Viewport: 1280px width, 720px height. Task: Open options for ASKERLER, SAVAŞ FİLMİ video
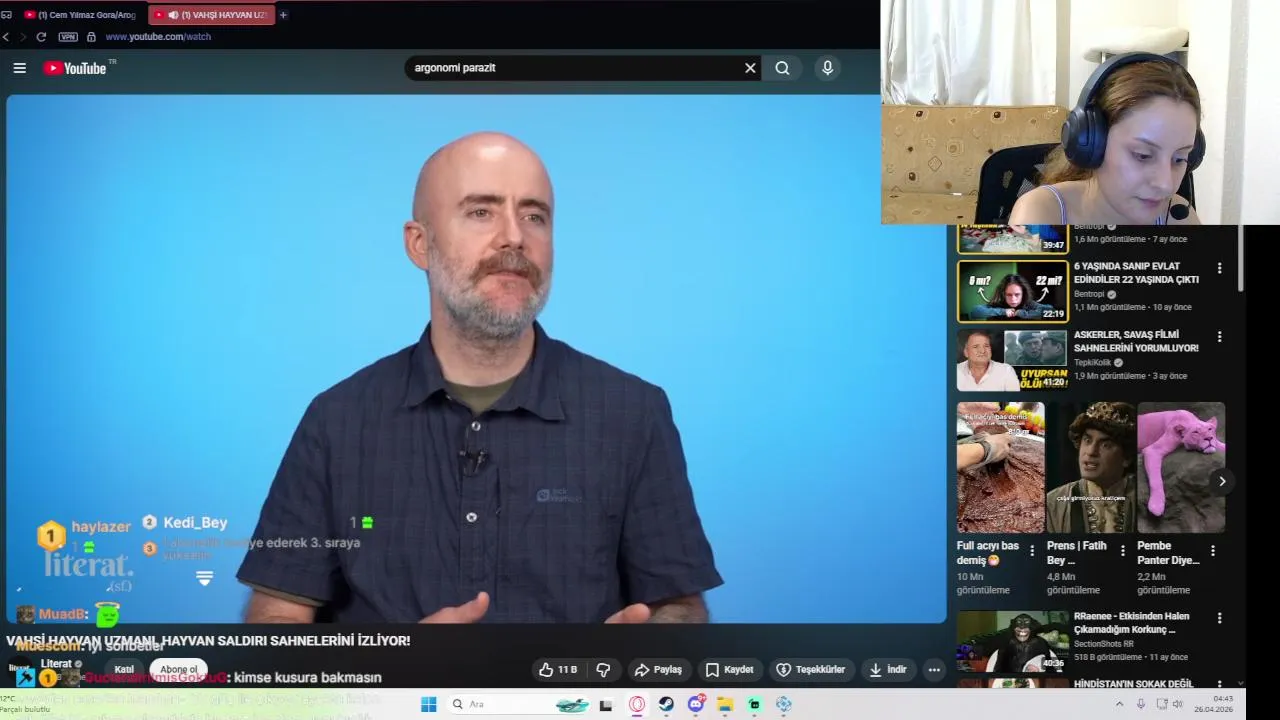tap(1219, 337)
